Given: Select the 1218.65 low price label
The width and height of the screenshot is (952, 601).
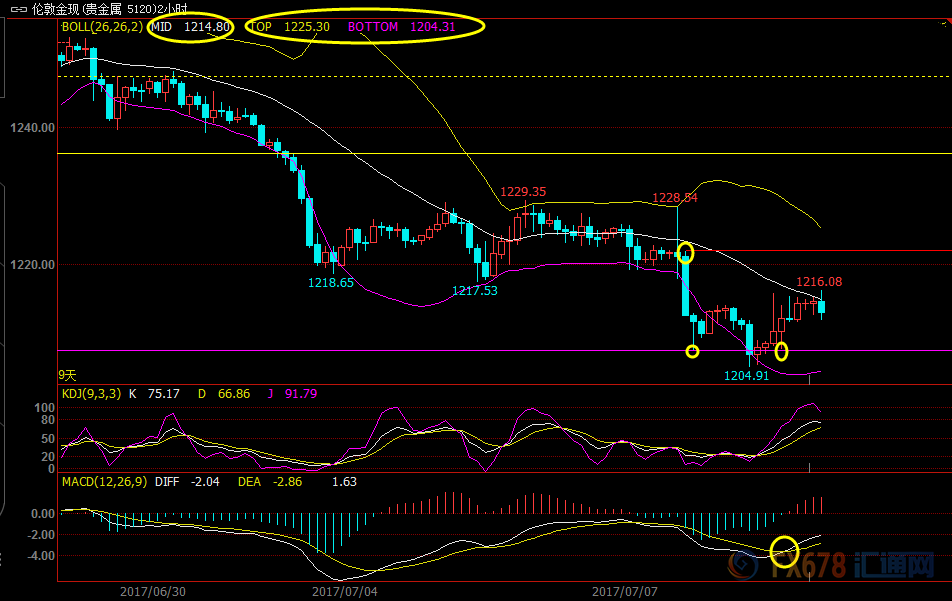Looking at the screenshot, I should pos(331,284).
